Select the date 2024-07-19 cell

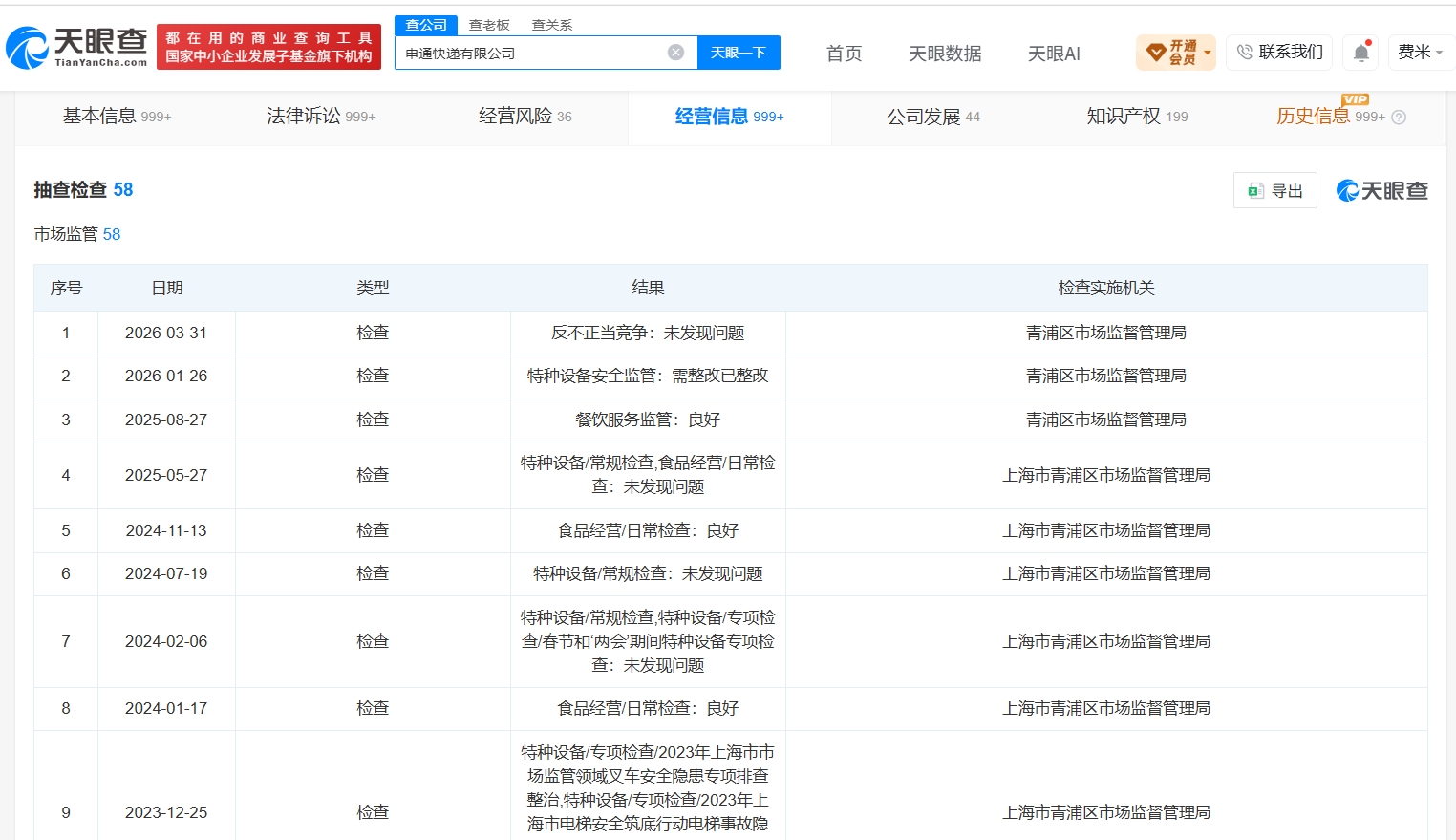(x=166, y=573)
